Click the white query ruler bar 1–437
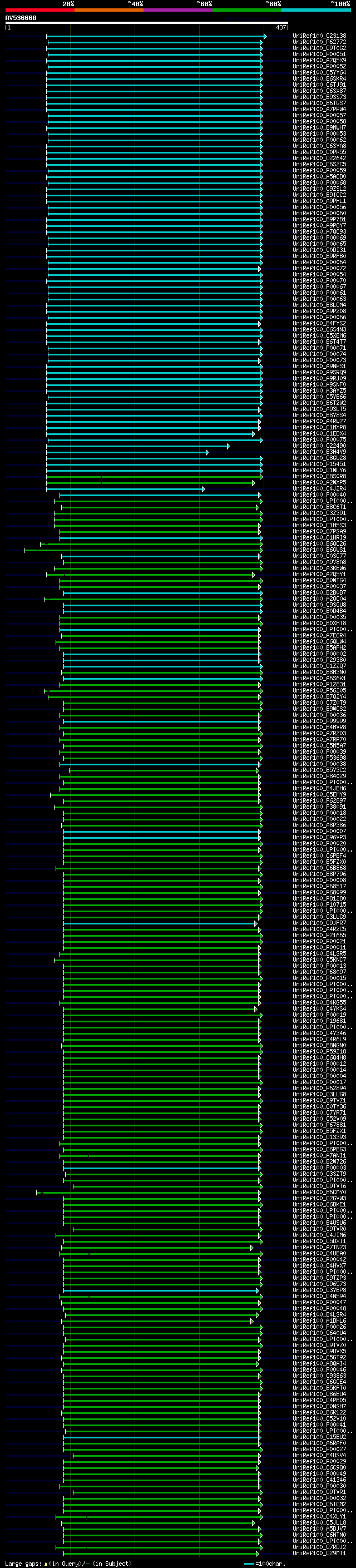 pos(147,22)
